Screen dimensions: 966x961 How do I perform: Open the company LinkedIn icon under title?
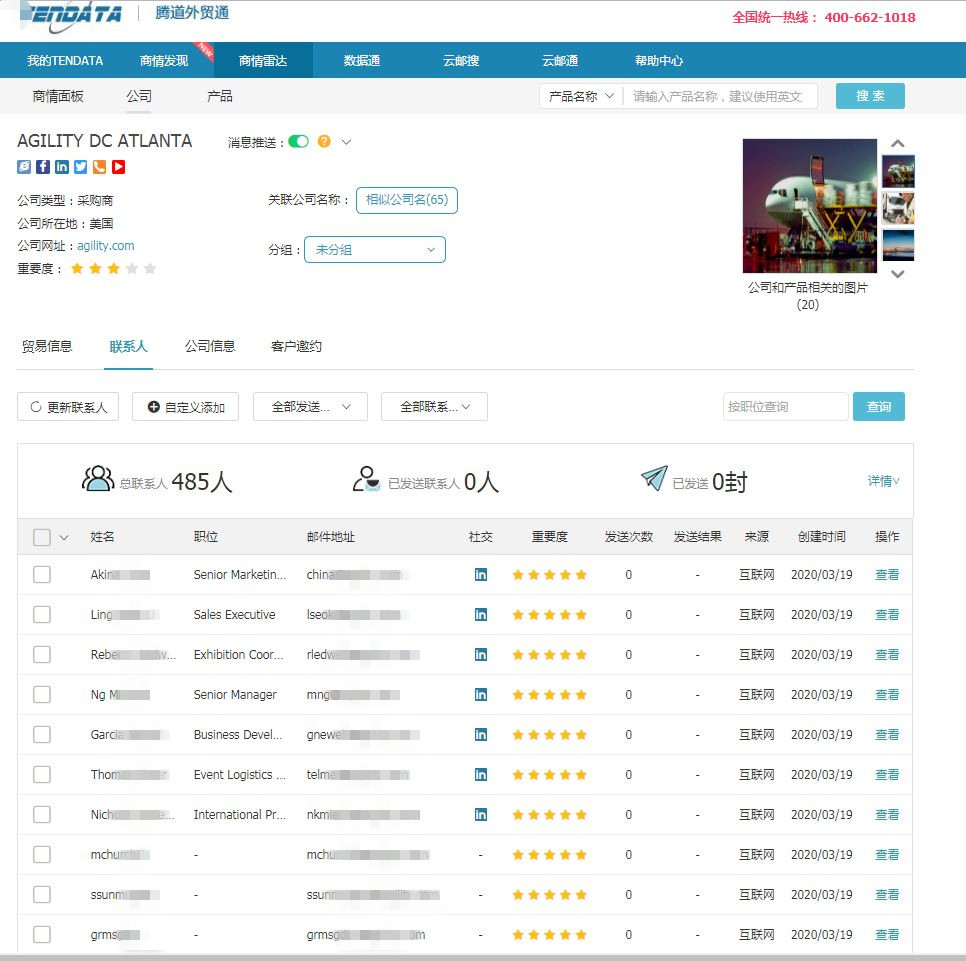62,166
